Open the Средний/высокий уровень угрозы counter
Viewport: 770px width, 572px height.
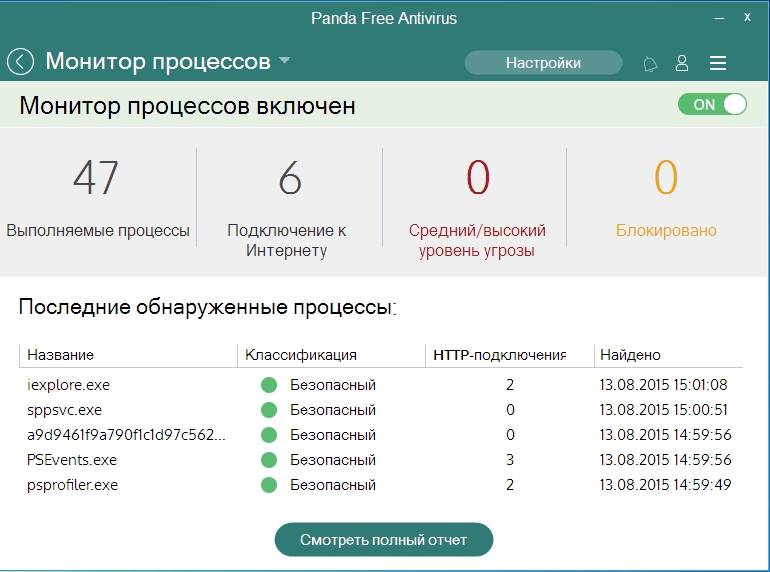coord(477,208)
